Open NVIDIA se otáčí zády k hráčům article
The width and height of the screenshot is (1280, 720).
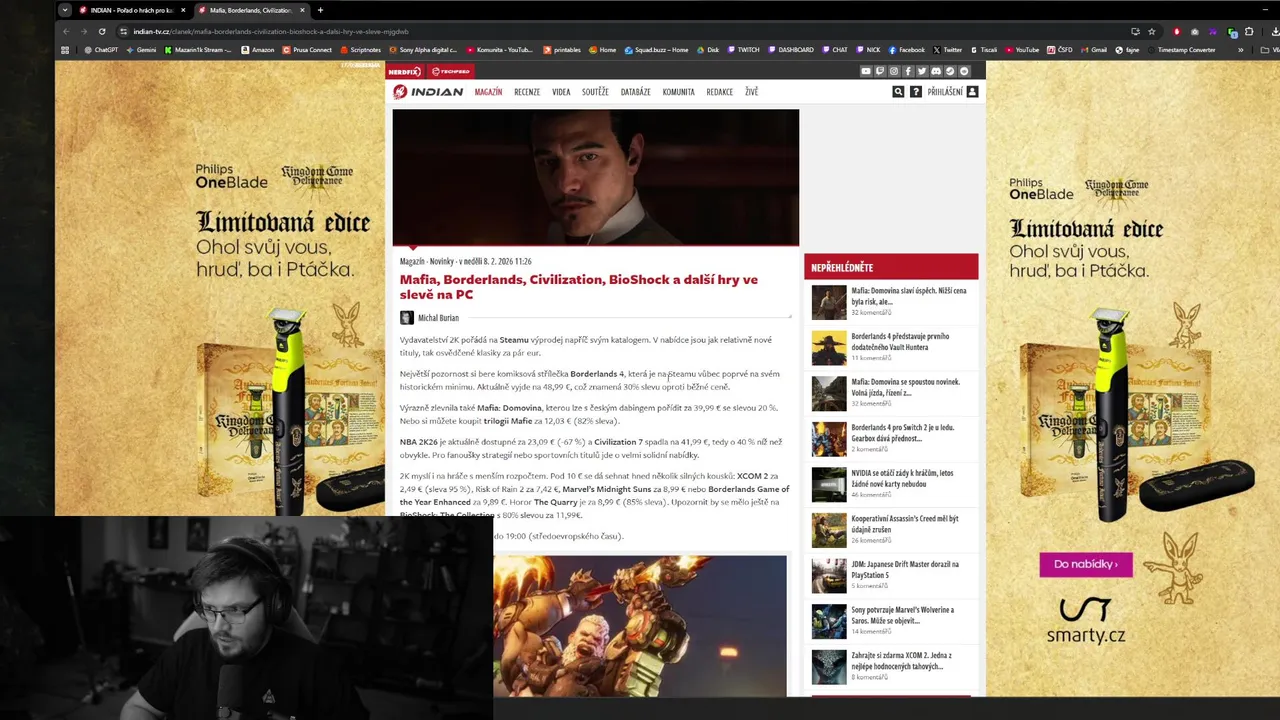coord(902,479)
